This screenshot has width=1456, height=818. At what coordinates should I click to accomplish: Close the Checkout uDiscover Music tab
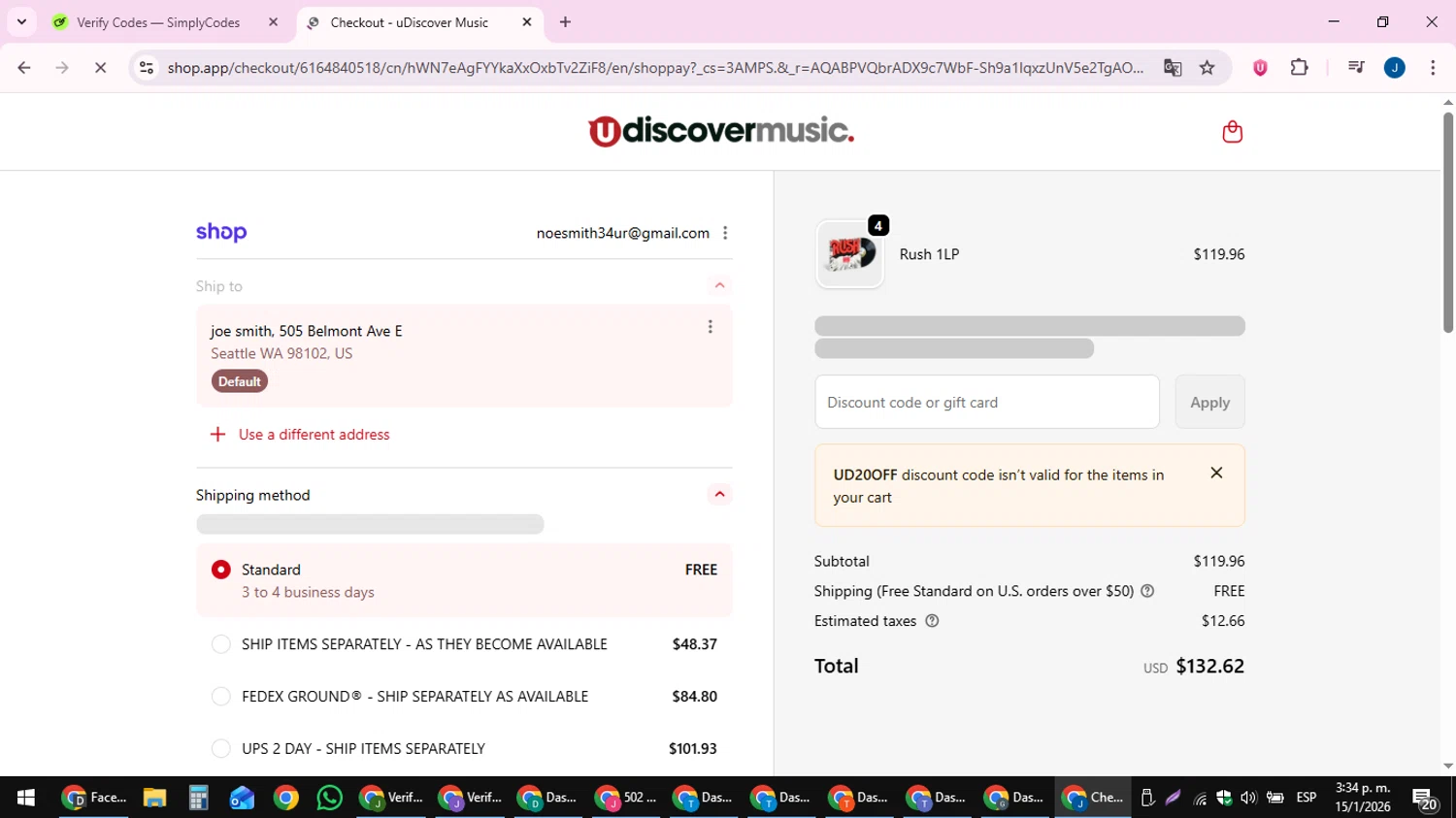(x=527, y=22)
